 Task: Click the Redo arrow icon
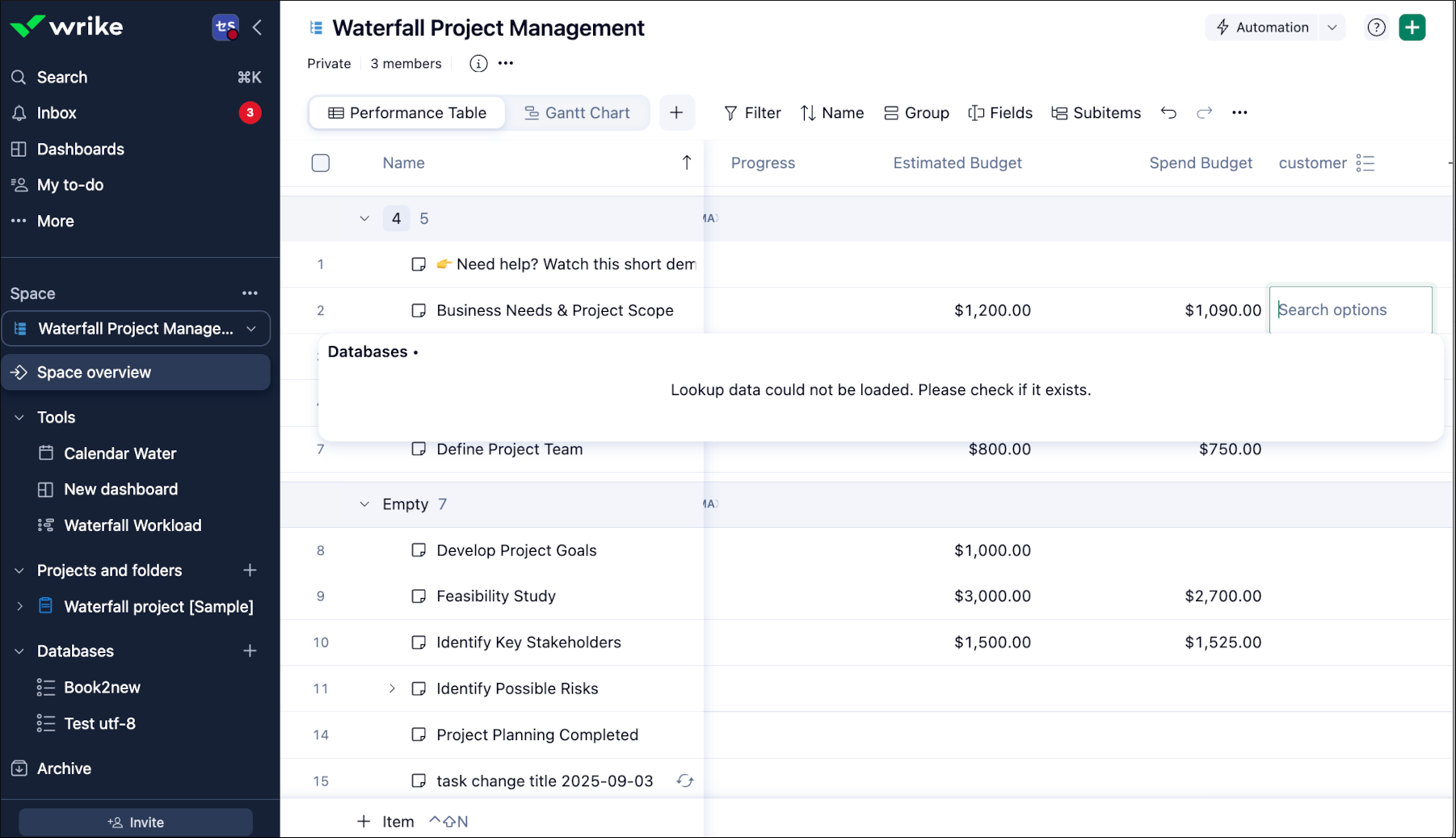pyautogui.click(x=1205, y=113)
